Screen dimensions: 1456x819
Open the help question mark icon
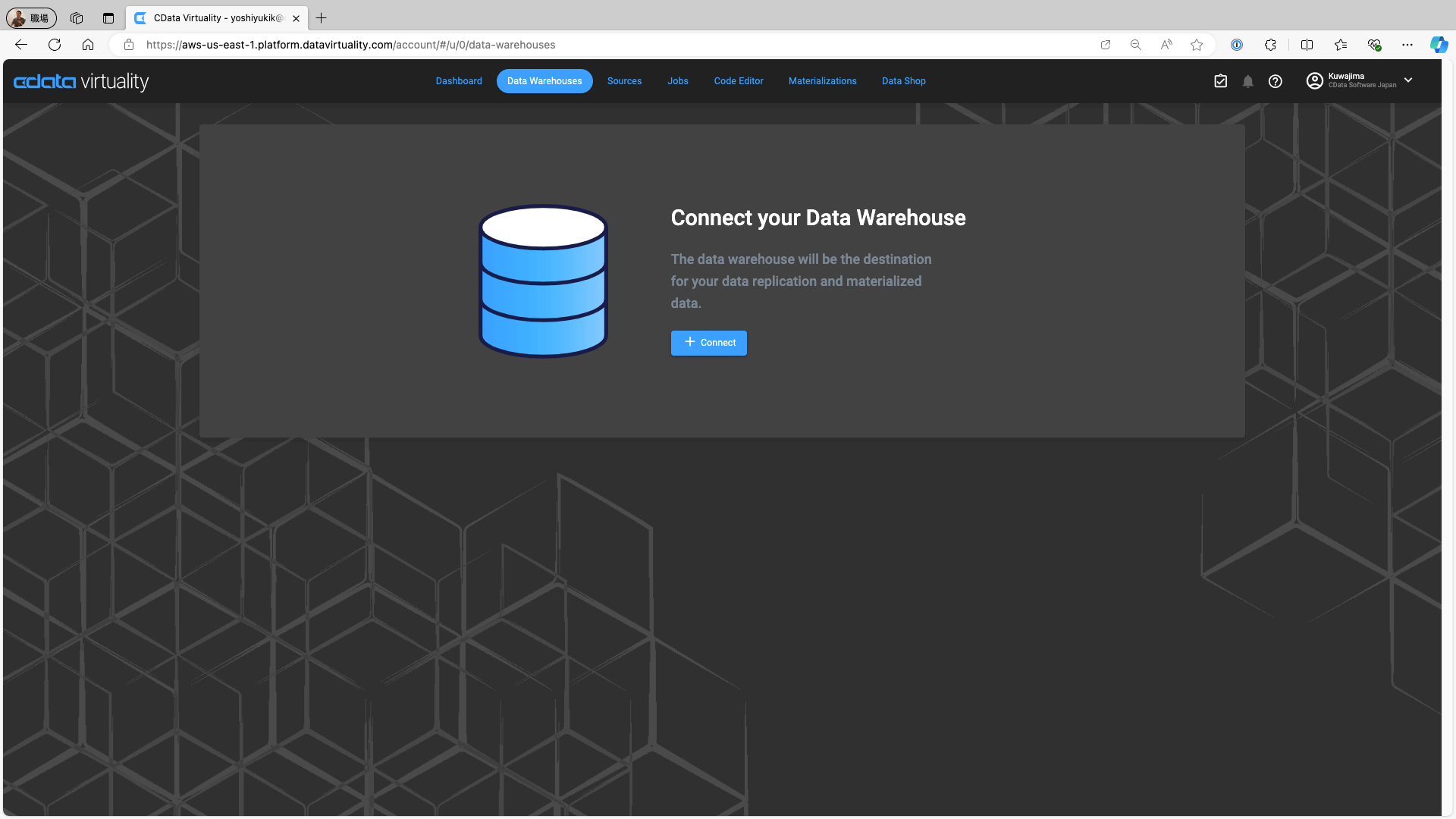[x=1275, y=81]
